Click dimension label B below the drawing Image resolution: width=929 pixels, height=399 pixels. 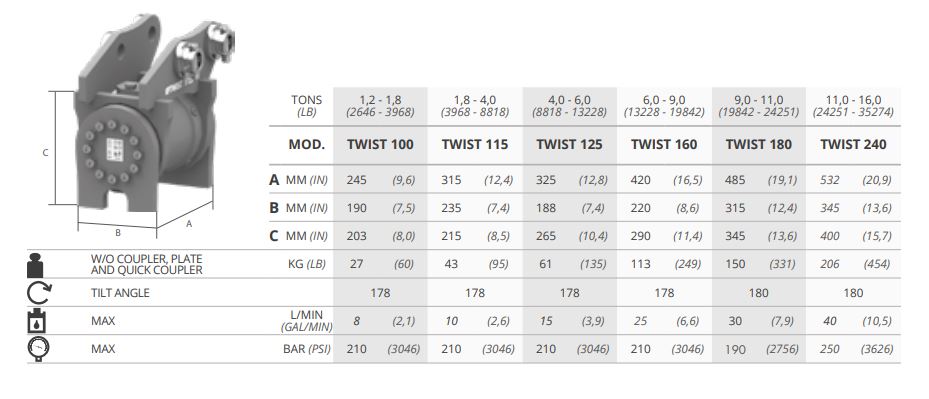(x=118, y=233)
